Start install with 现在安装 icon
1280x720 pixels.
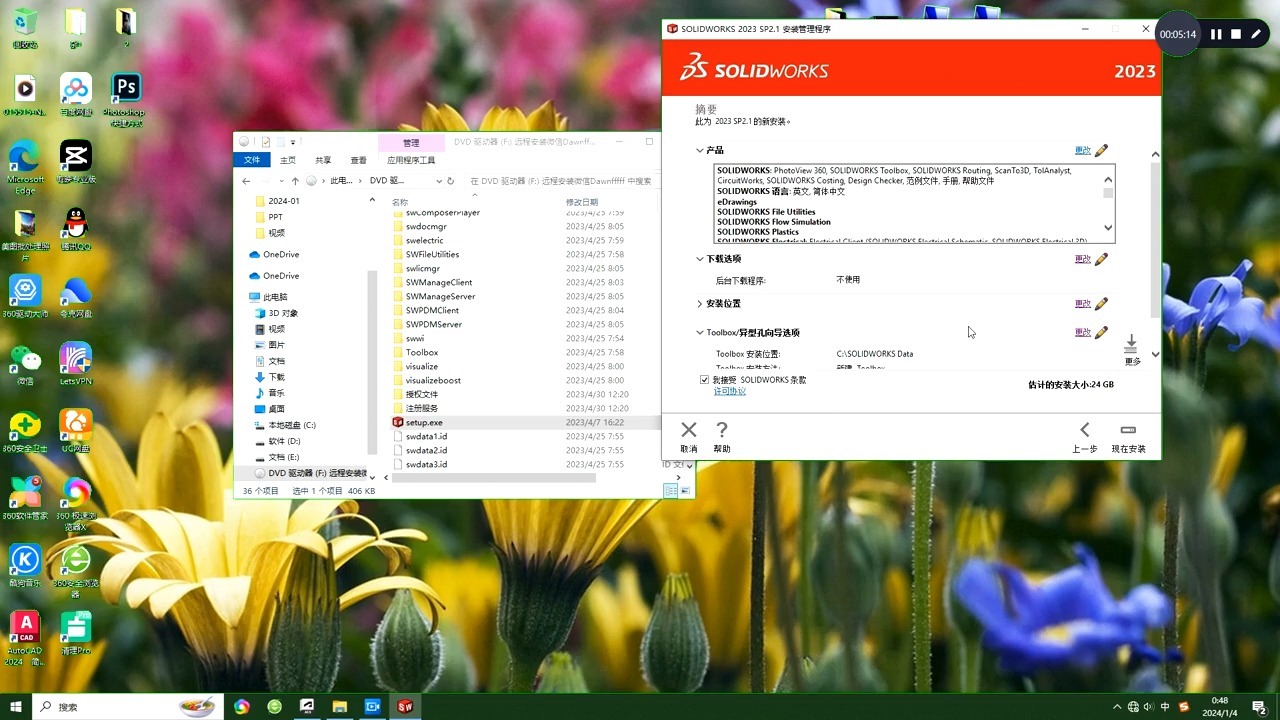tap(1128, 430)
